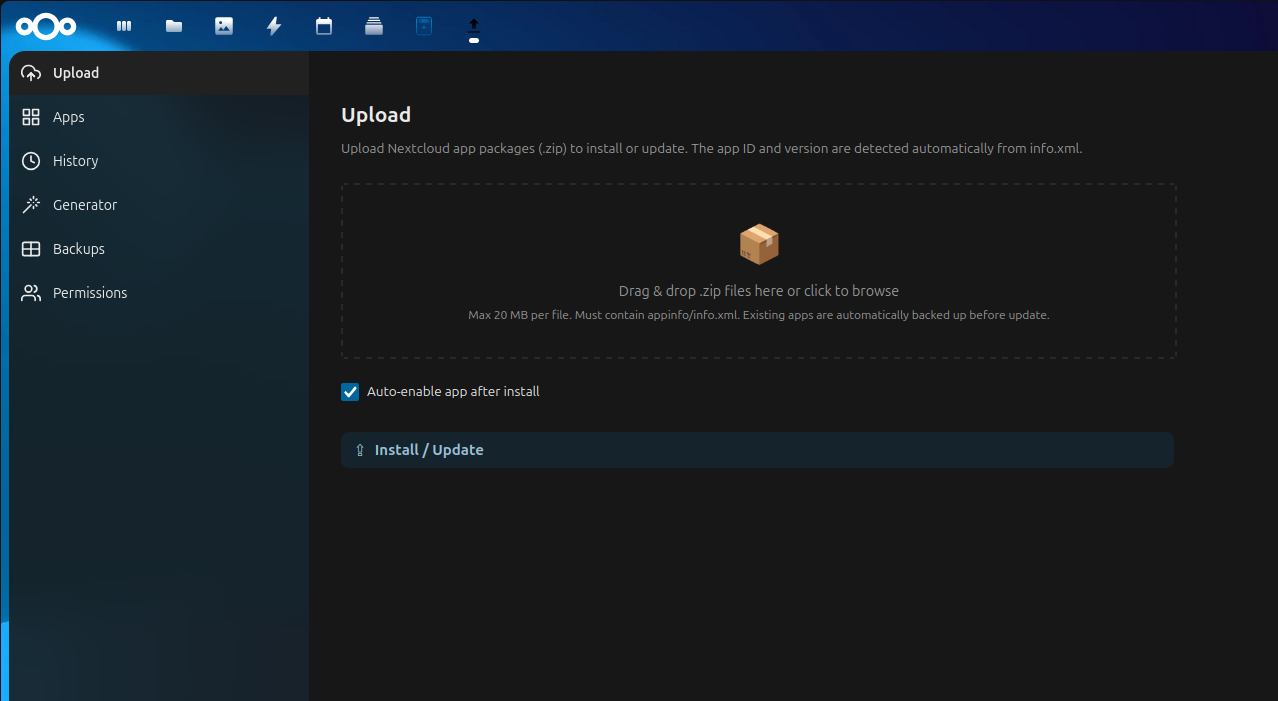1278x701 pixels.
Task: Click the upload arrow icon in the top bar
Action: point(473,25)
